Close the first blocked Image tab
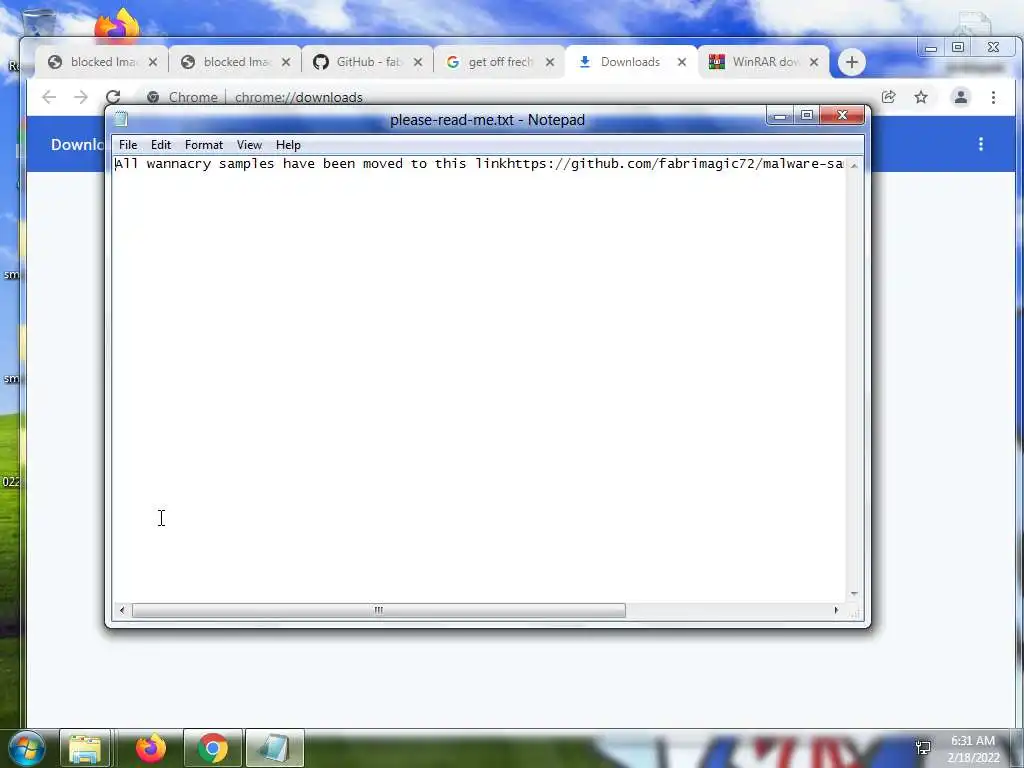 pyautogui.click(x=153, y=62)
